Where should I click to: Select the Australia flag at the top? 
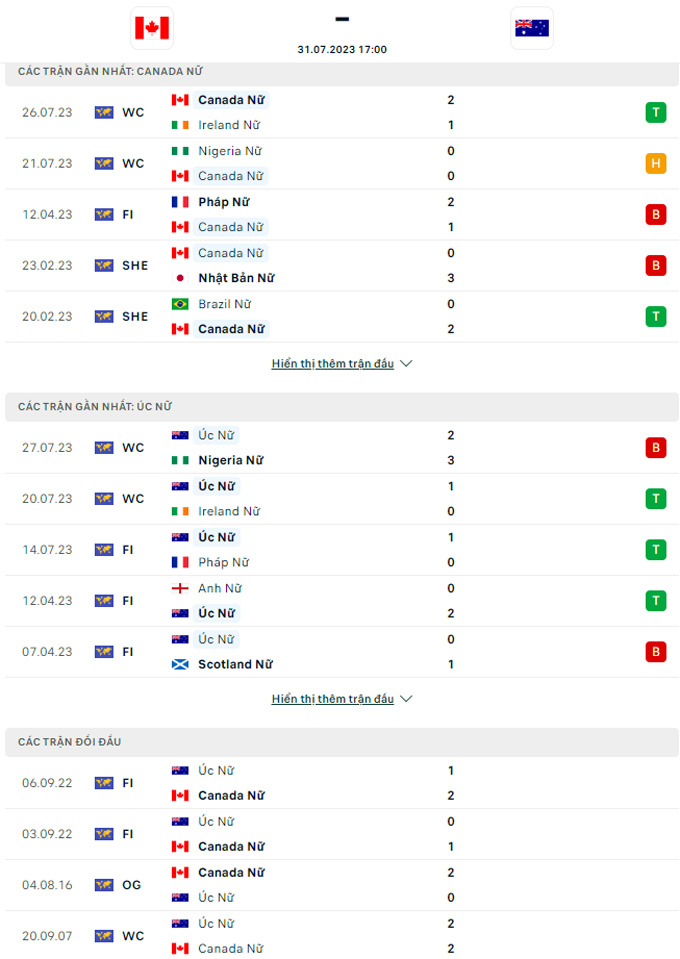tap(532, 28)
